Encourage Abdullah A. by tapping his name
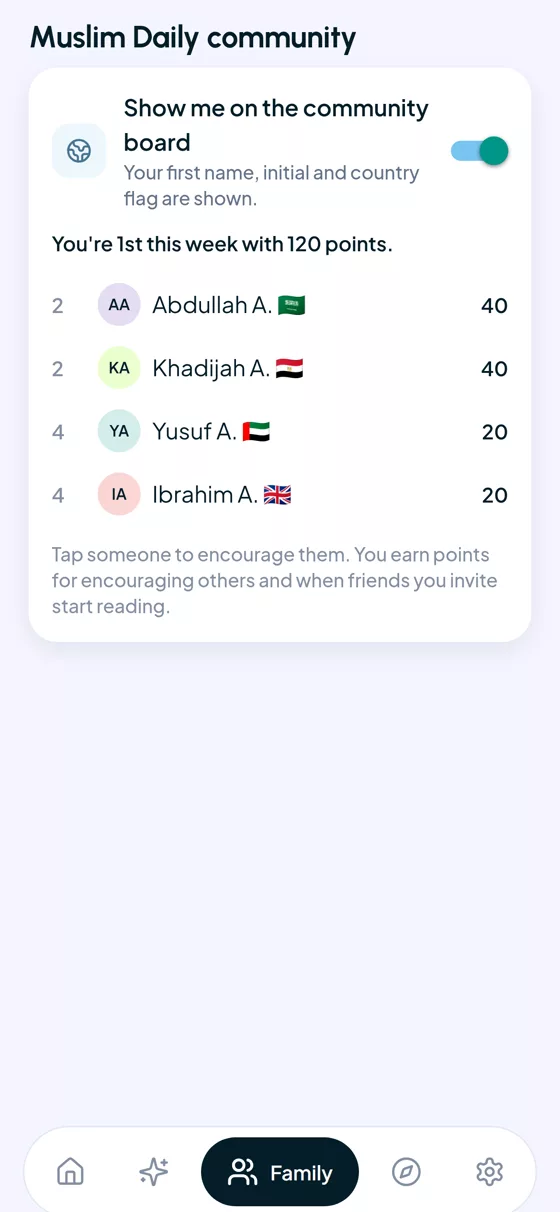This screenshot has height=1212, width=560. pos(212,305)
